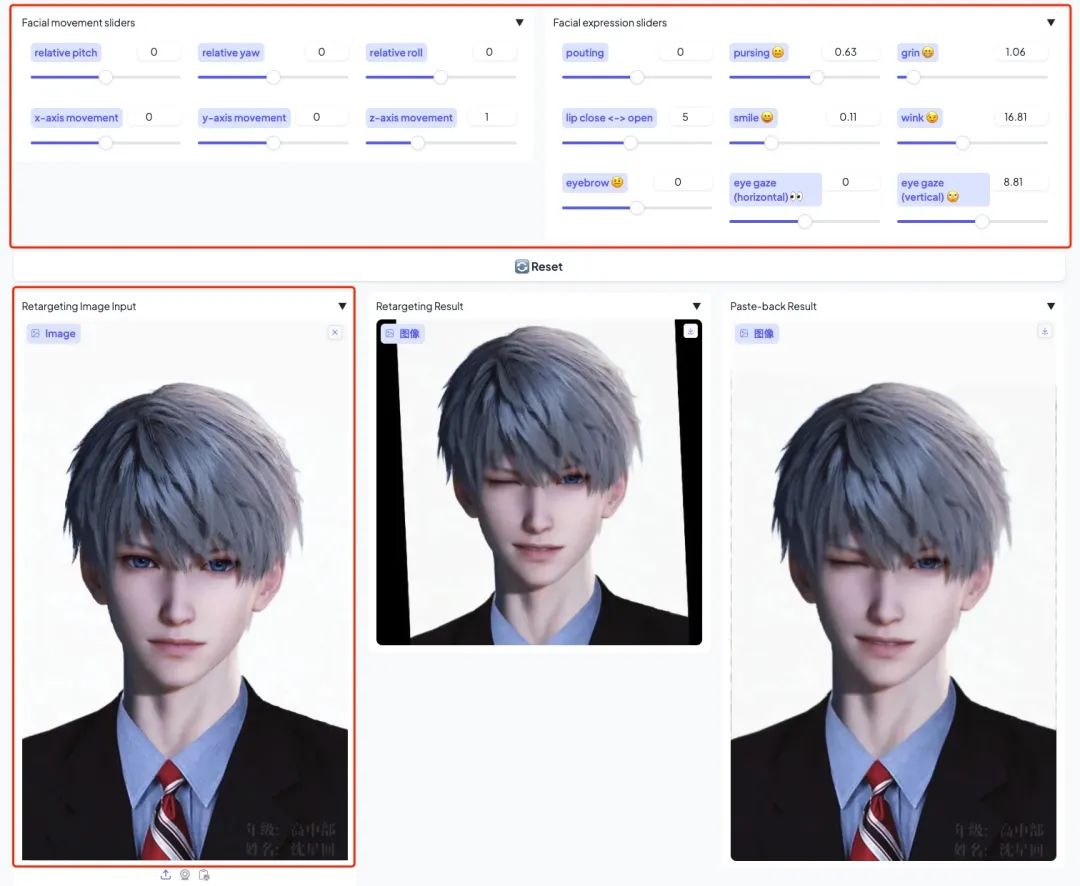
Task: Click the z-axis movement label
Action: (411, 118)
